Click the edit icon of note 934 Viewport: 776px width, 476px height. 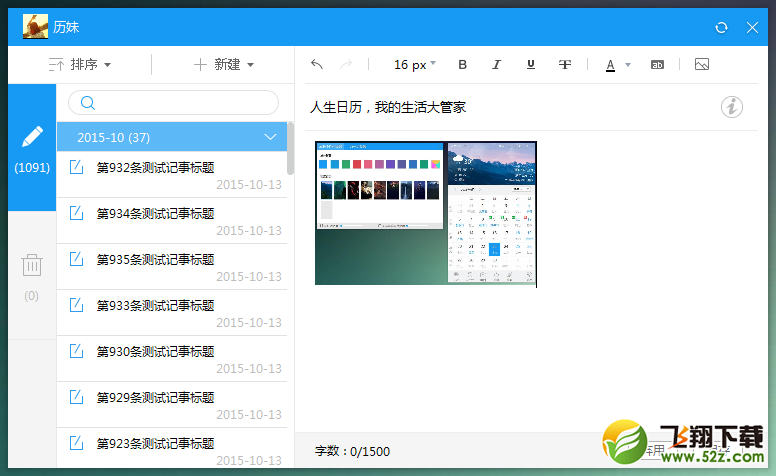coord(76,213)
